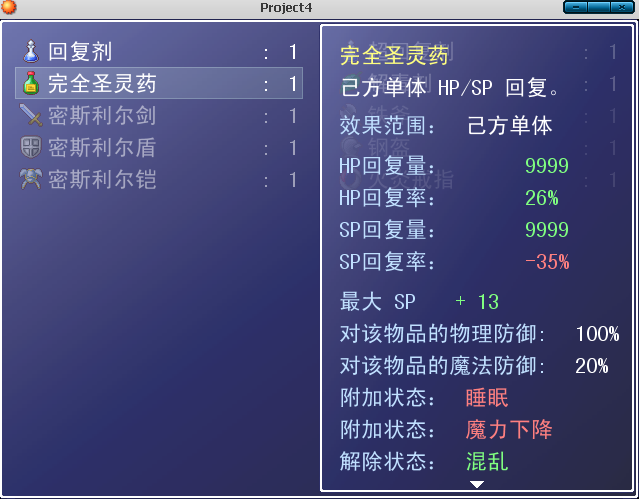
Task: Click the yellow 完全圣灵药 title in detail panel
Action: coord(394,55)
